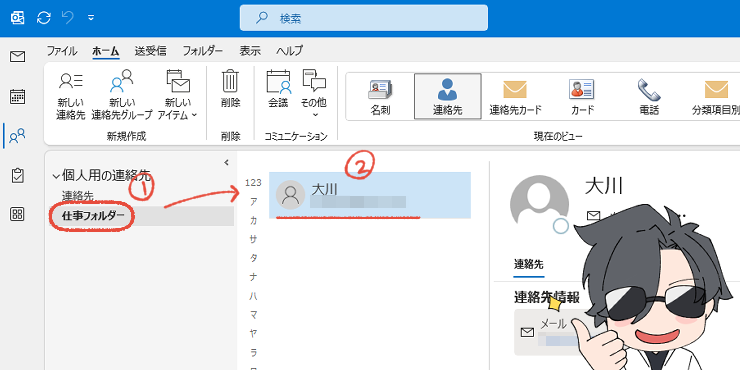Select the 連絡先カード view
Screen dimensions: 740x370
(x=515, y=96)
